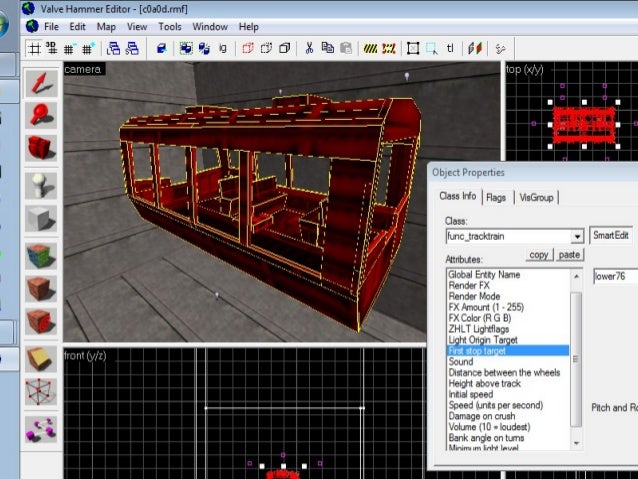Toggle the SmartEdit button
The image size is (638, 479).
pyautogui.click(x=611, y=236)
